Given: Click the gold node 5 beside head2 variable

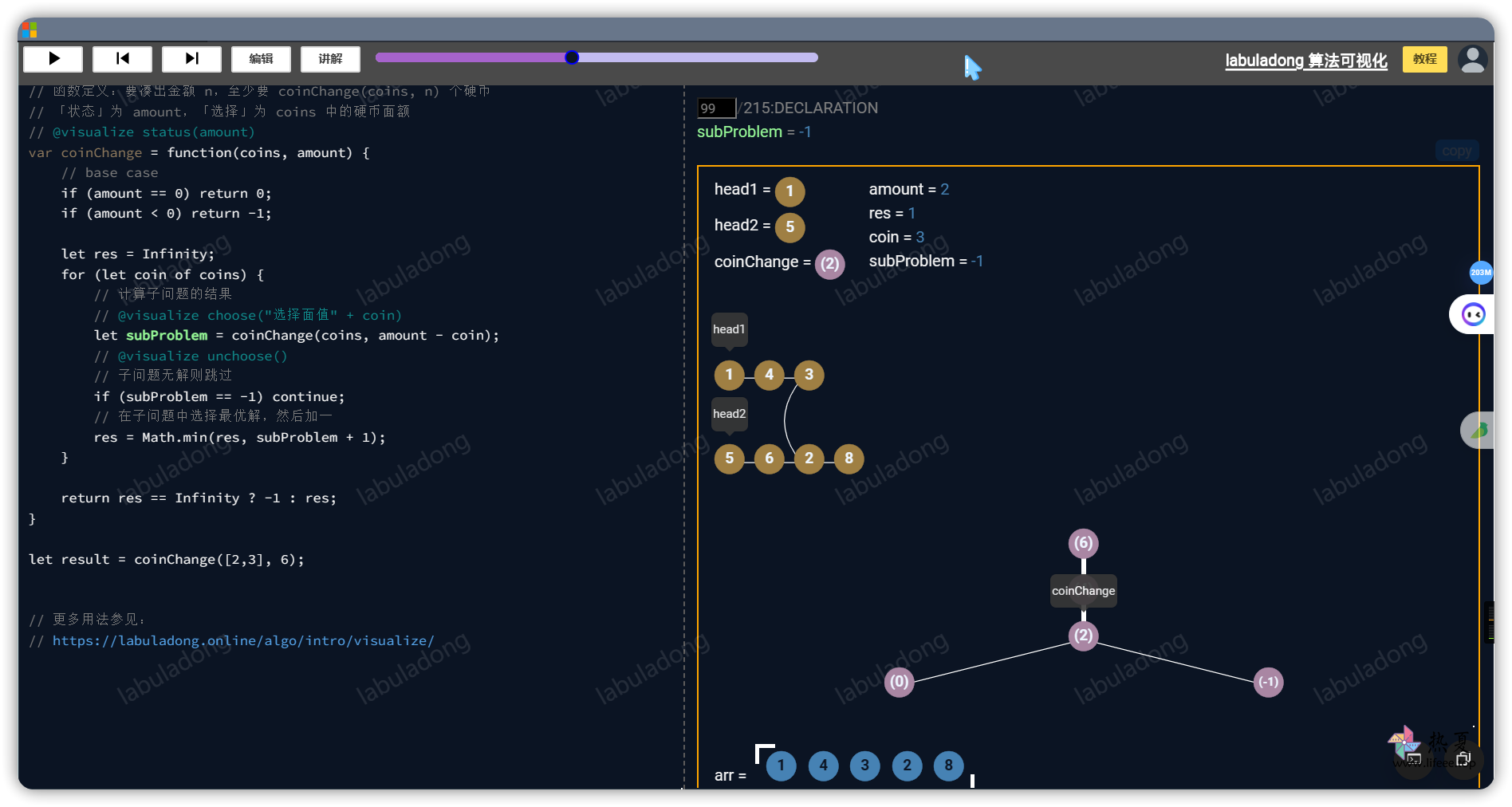Looking at the screenshot, I should [789, 227].
